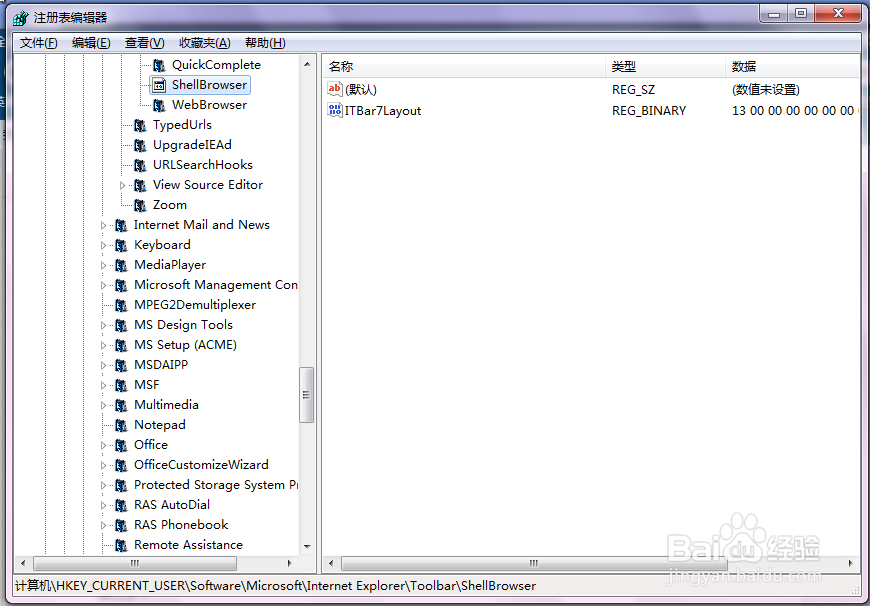Screen dimensions: 870x606
Task: Click the Multimedia key folder icon
Action: [122, 405]
